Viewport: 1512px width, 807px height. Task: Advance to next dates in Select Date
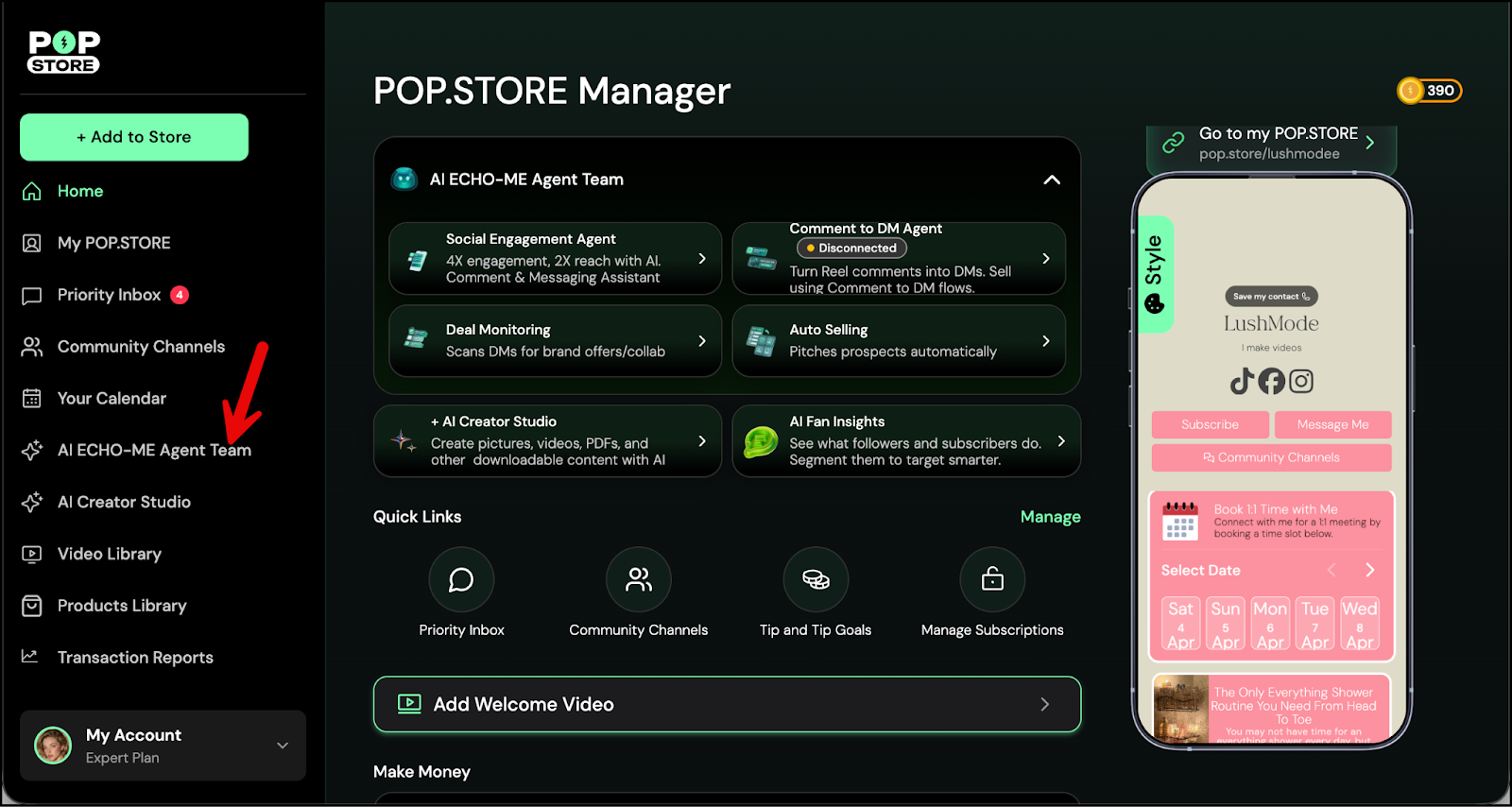coord(1369,570)
